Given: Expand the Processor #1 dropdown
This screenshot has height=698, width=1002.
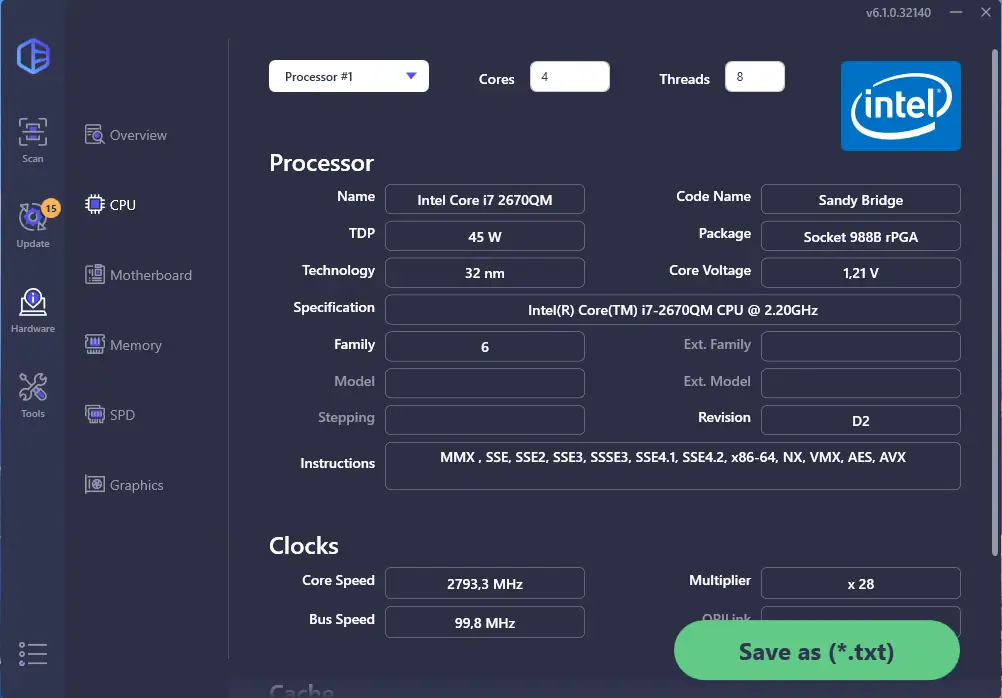Looking at the screenshot, I should (349, 76).
